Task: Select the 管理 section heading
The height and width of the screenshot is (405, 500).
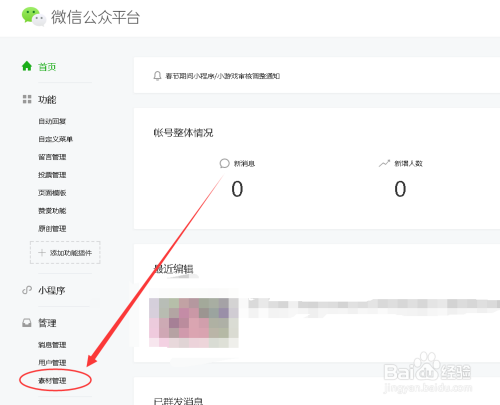Action: coord(47,323)
